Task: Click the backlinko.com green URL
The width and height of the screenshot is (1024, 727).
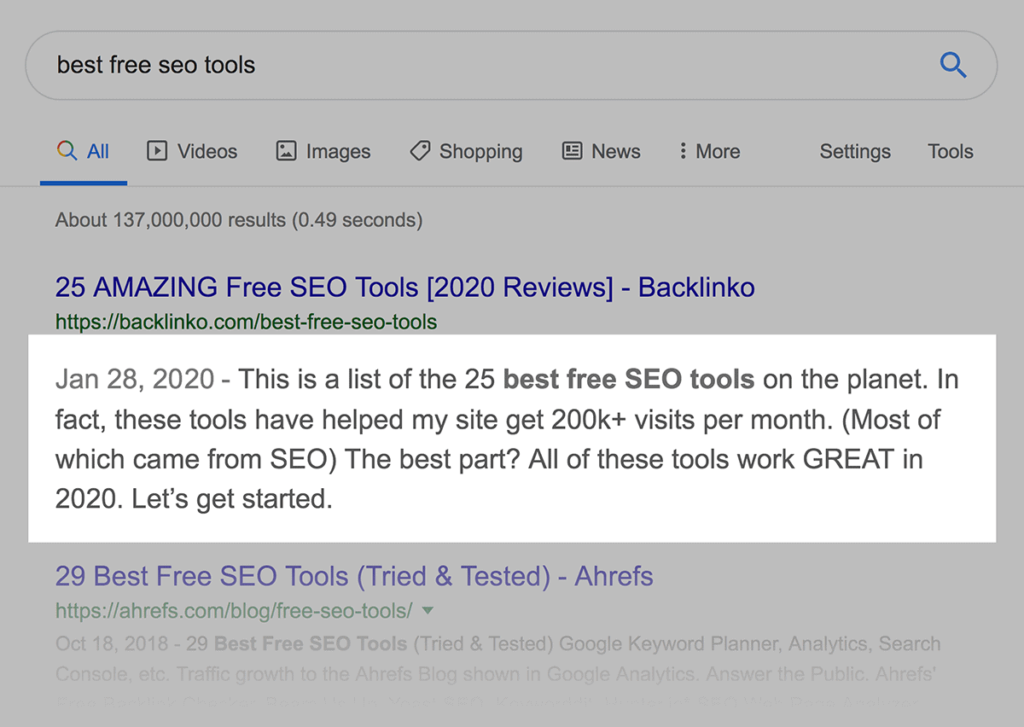Action: (x=245, y=322)
